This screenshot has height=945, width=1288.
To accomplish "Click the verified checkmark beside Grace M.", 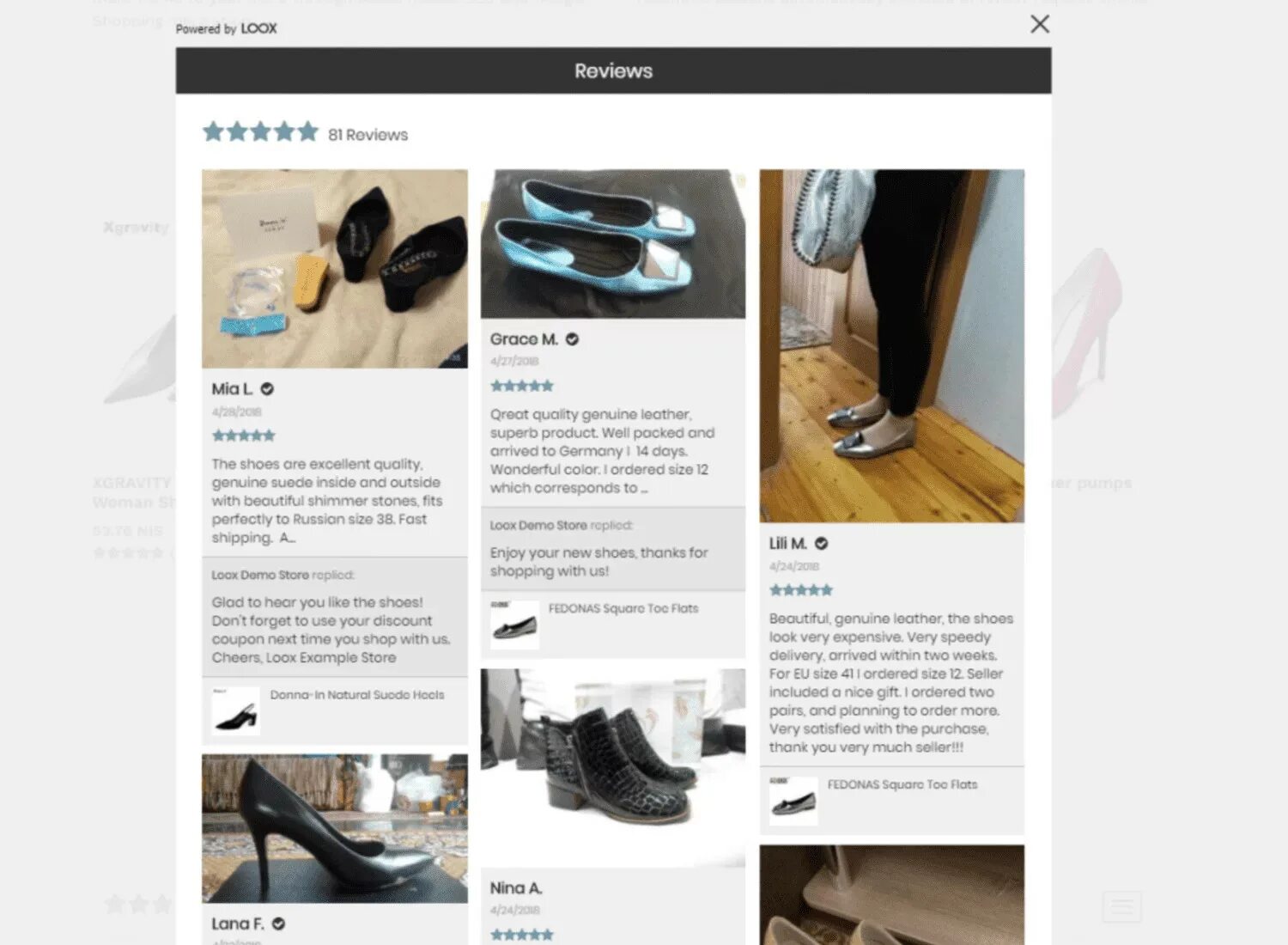I will (572, 339).
